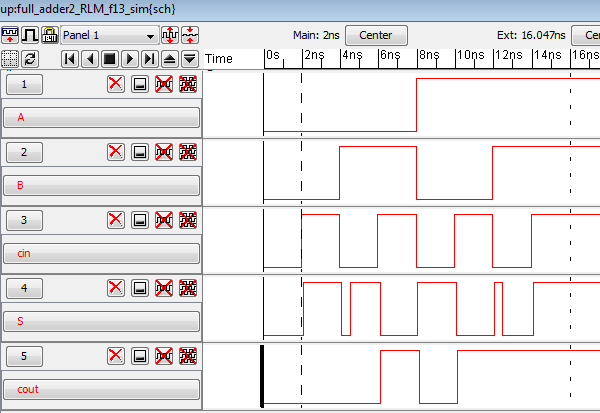
Task: Hide panel 2 with the minimize icon
Action: [140, 152]
